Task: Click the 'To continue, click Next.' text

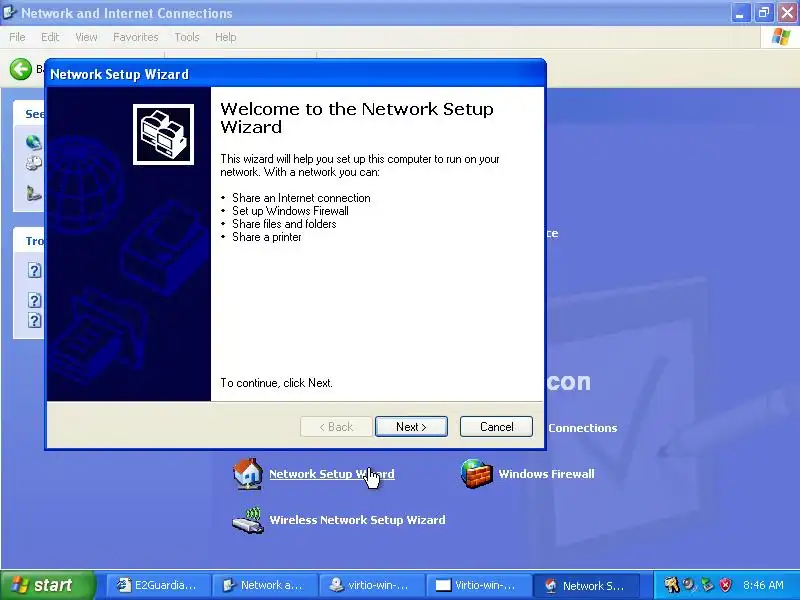Action: (x=277, y=383)
